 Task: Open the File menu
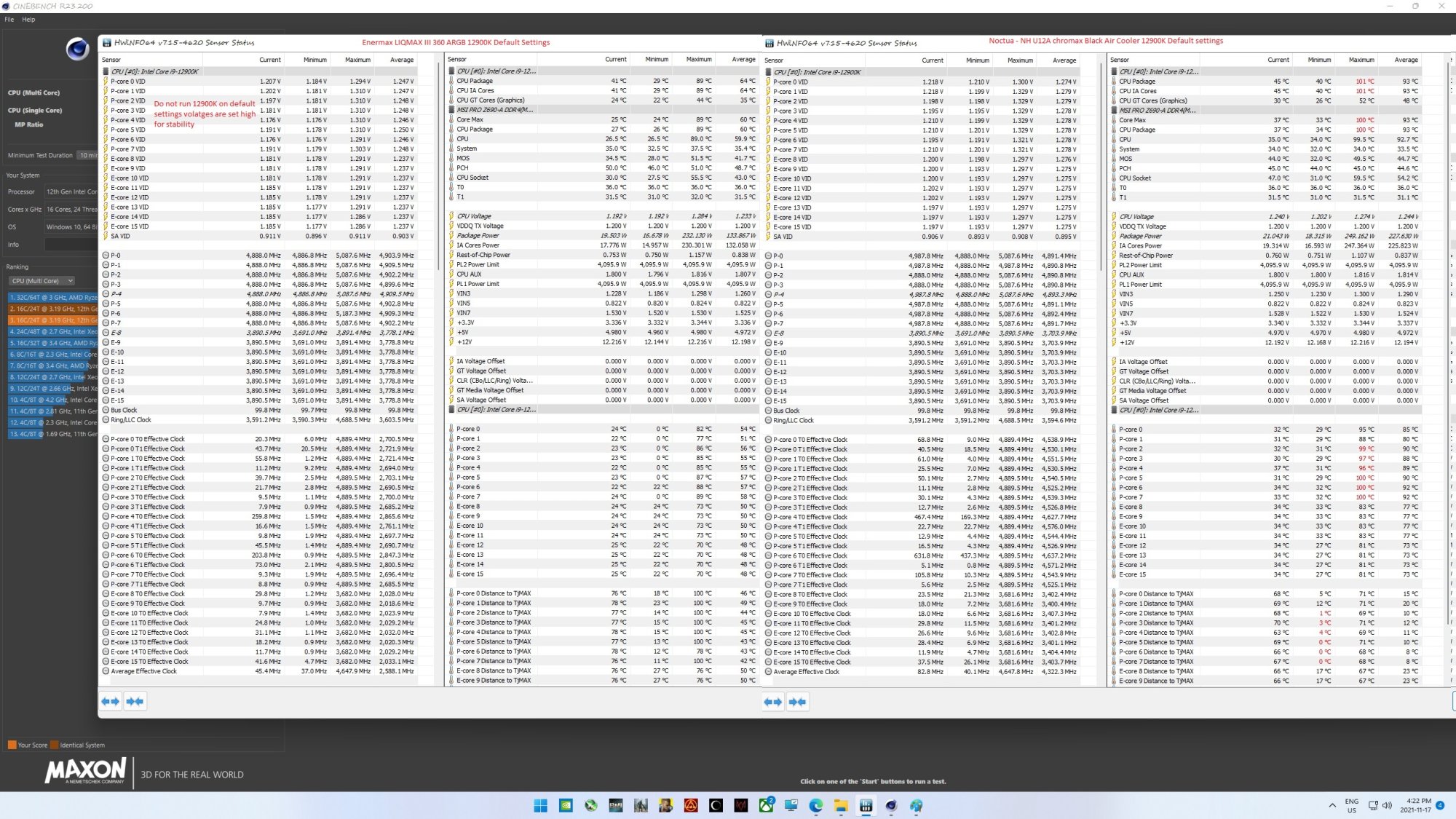click(9, 20)
